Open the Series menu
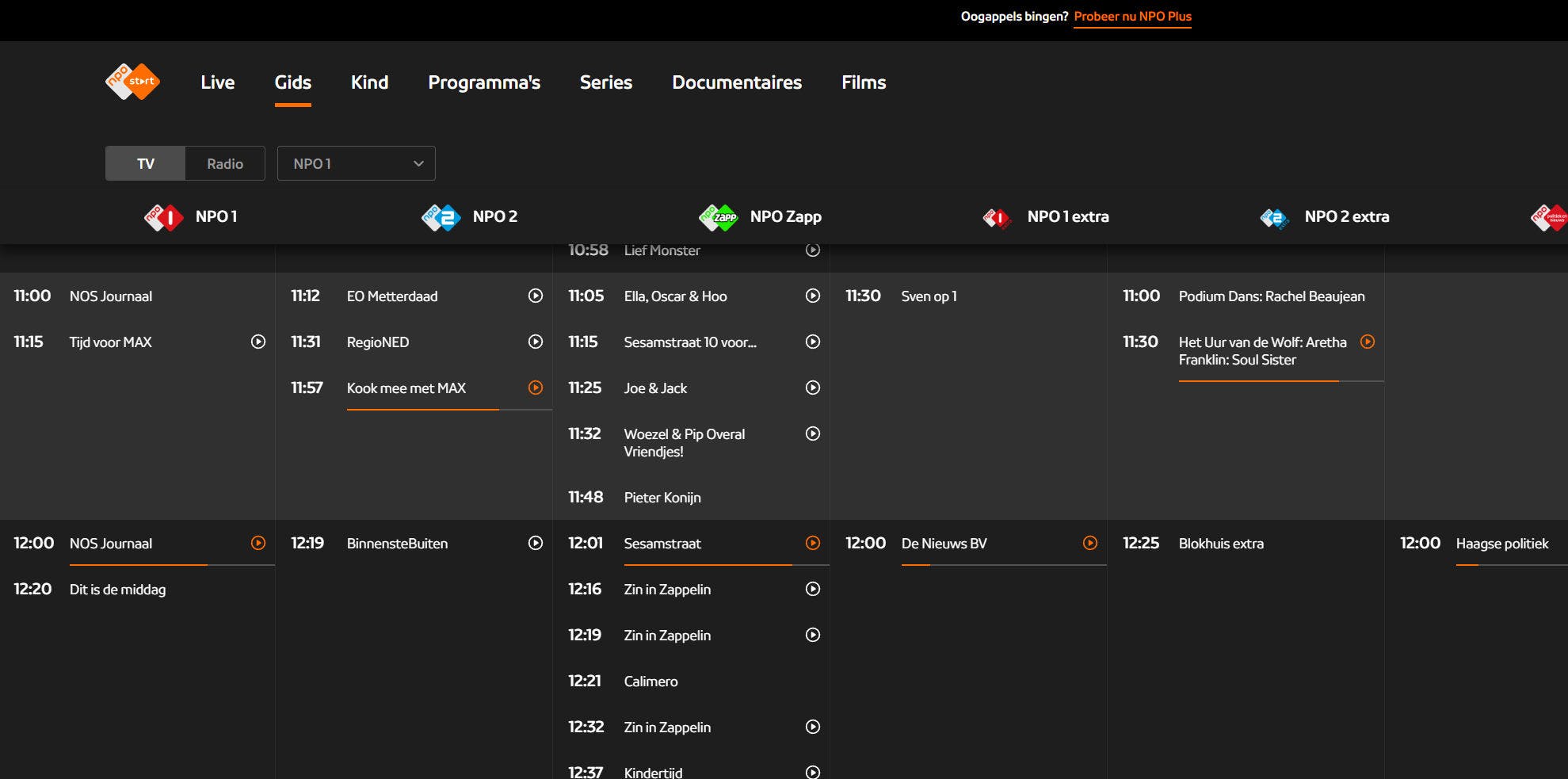Viewport: 1568px width, 779px height. point(606,82)
